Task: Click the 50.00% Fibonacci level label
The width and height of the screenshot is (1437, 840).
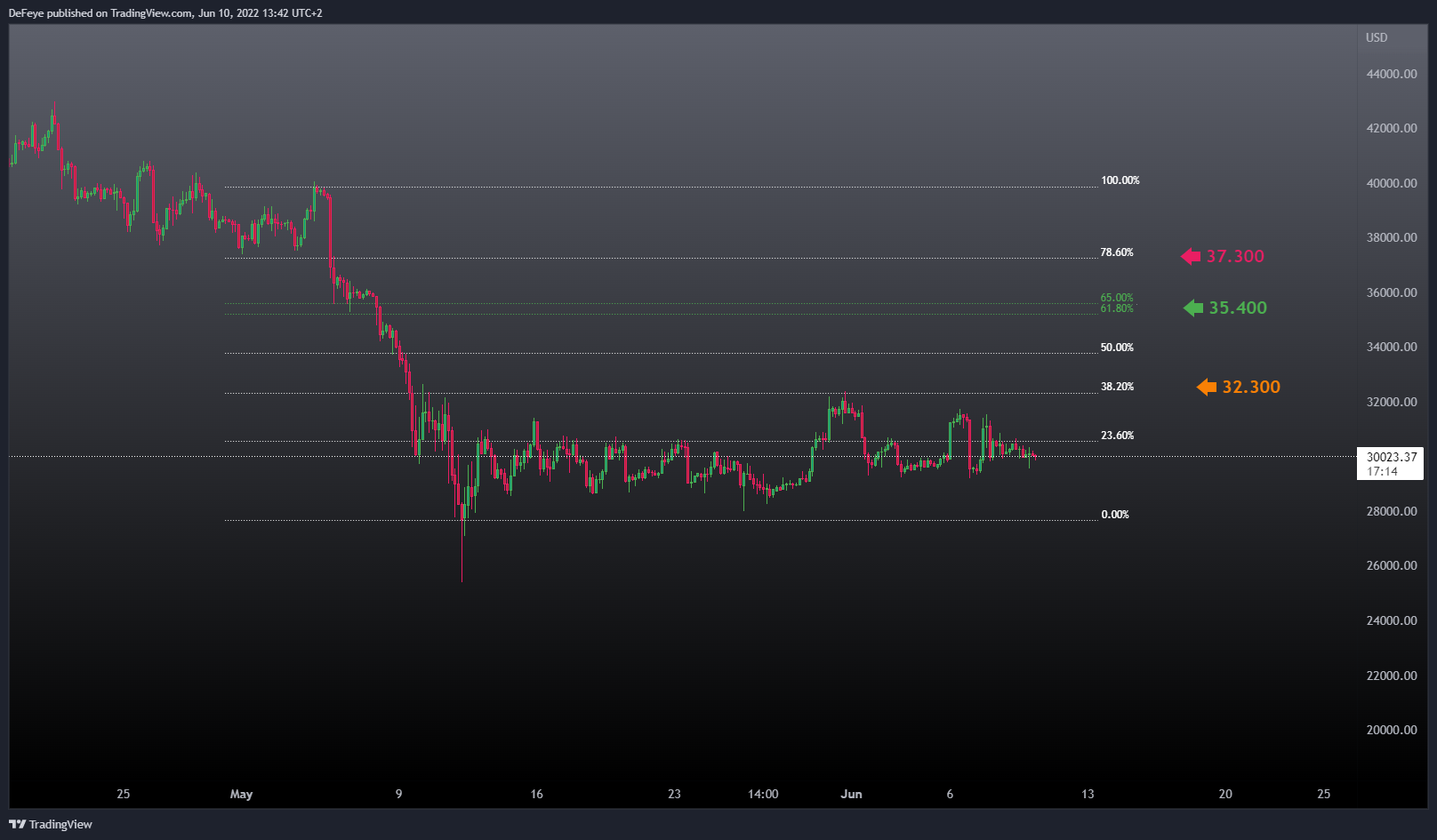Action: coord(1117,348)
